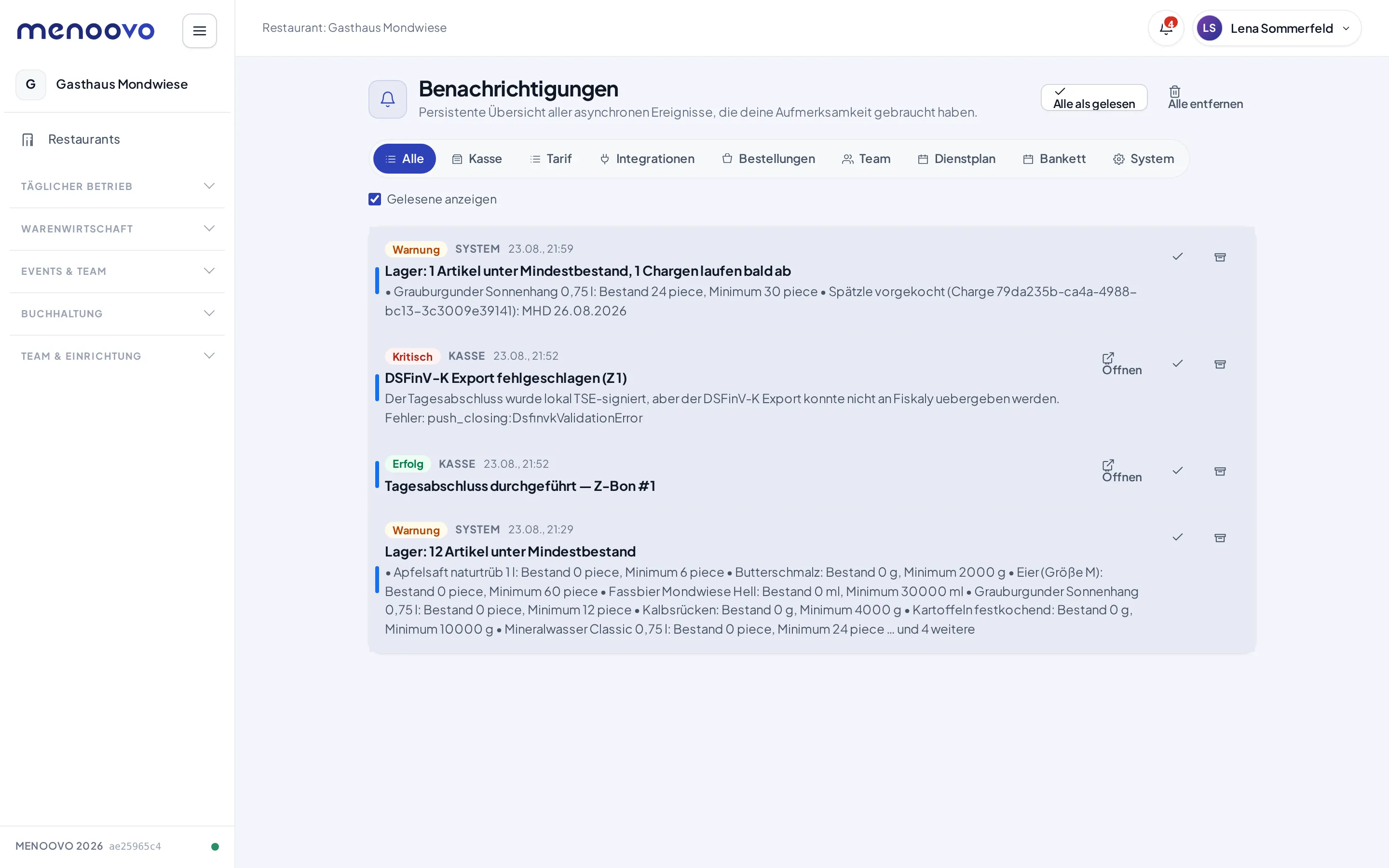Switch to the Tarif filter tab

point(550,159)
